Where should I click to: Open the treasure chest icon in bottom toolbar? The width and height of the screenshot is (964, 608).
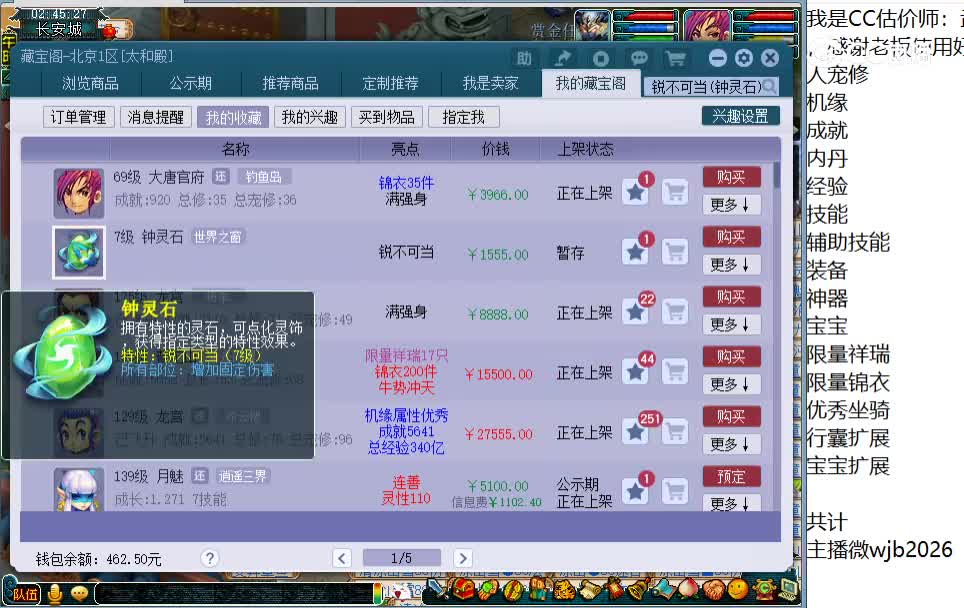[464, 591]
